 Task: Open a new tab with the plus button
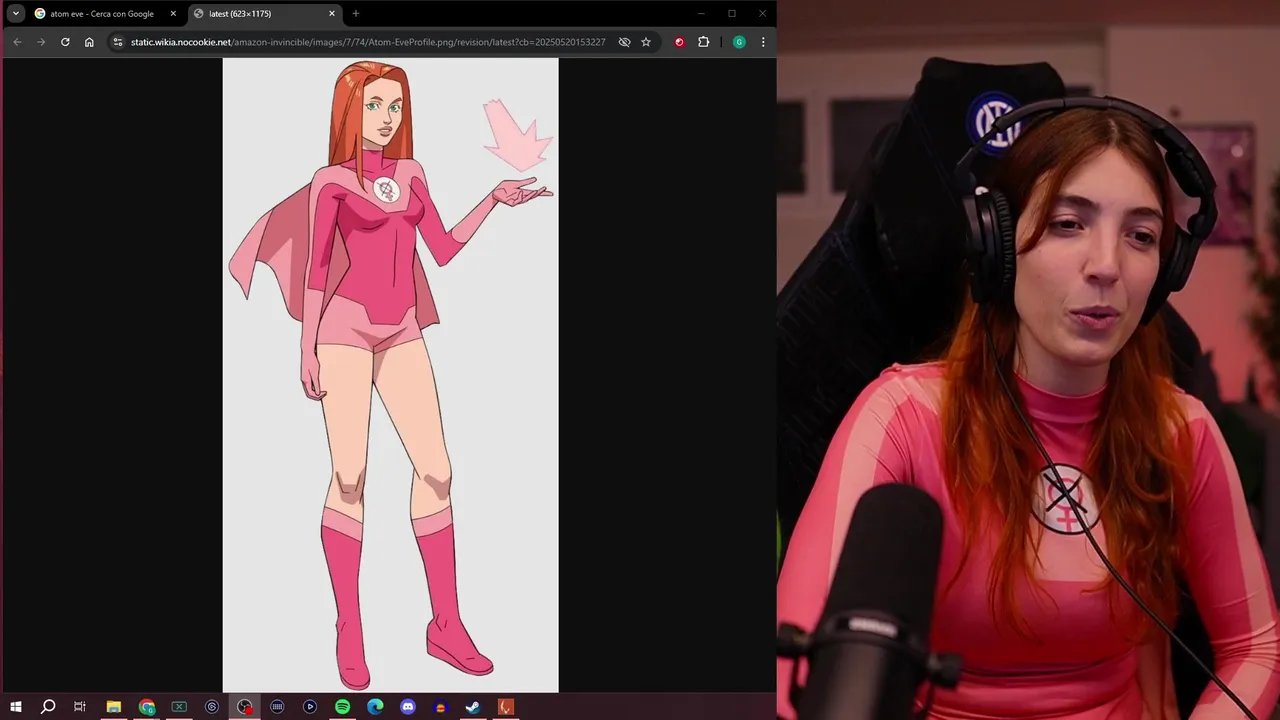(356, 14)
